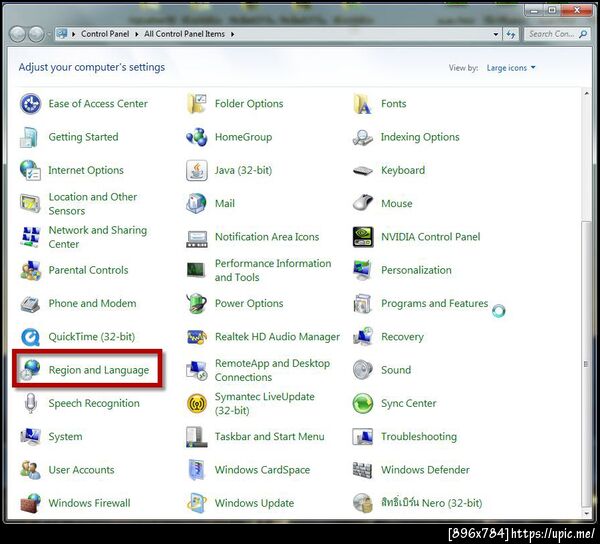Click the Fonts folder icon
This screenshot has height=544, width=600.
click(x=362, y=104)
